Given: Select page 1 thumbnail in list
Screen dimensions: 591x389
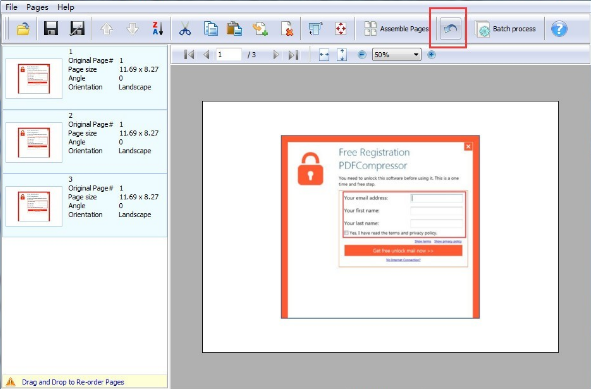Looking at the screenshot, I should [34, 78].
